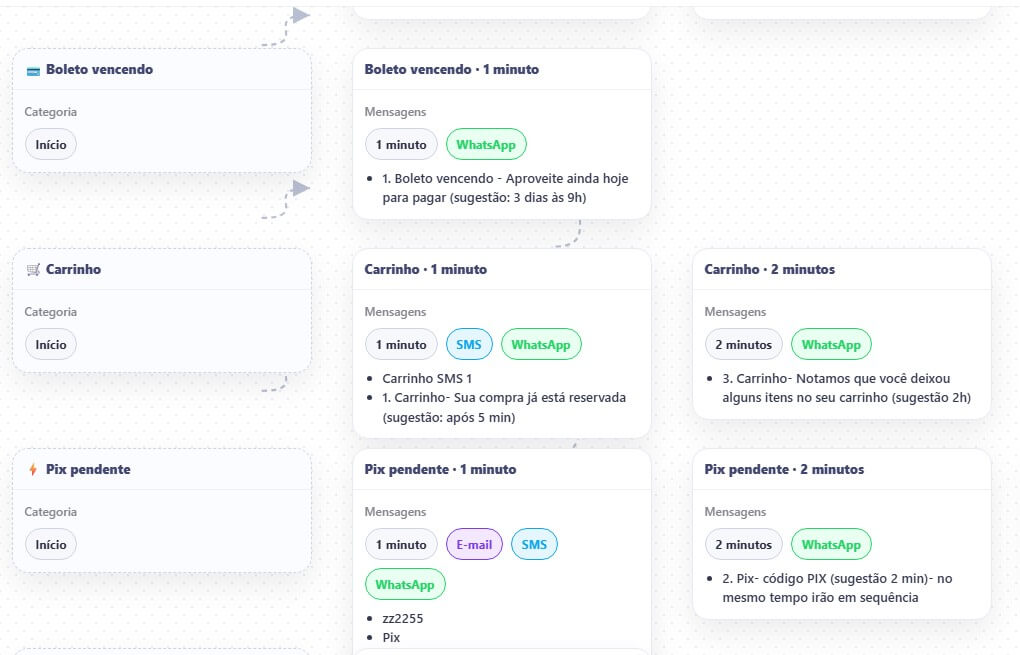Viewport: 1020px width, 655px height.
Task: Select E-mail tag in Pix pendente 1 minuto
Action: [x=474, y=545]
